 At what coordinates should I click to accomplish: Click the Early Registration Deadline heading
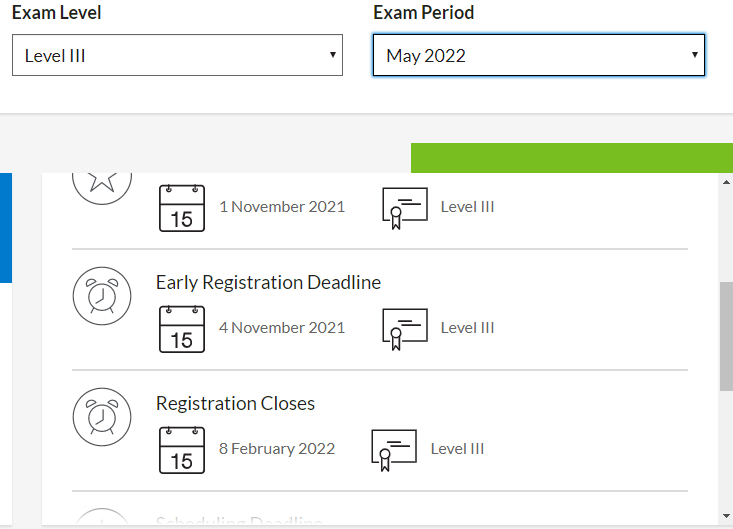click(x=268, y=283)
